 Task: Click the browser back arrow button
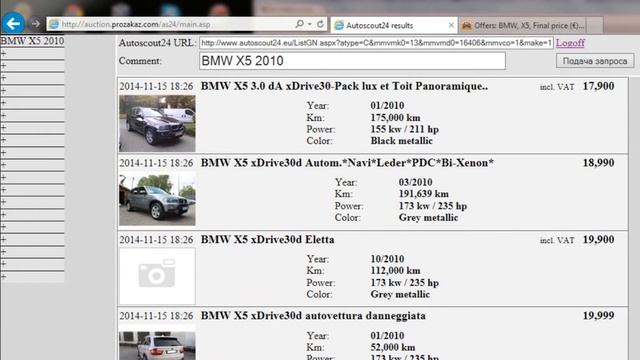(x=13, y=24)
